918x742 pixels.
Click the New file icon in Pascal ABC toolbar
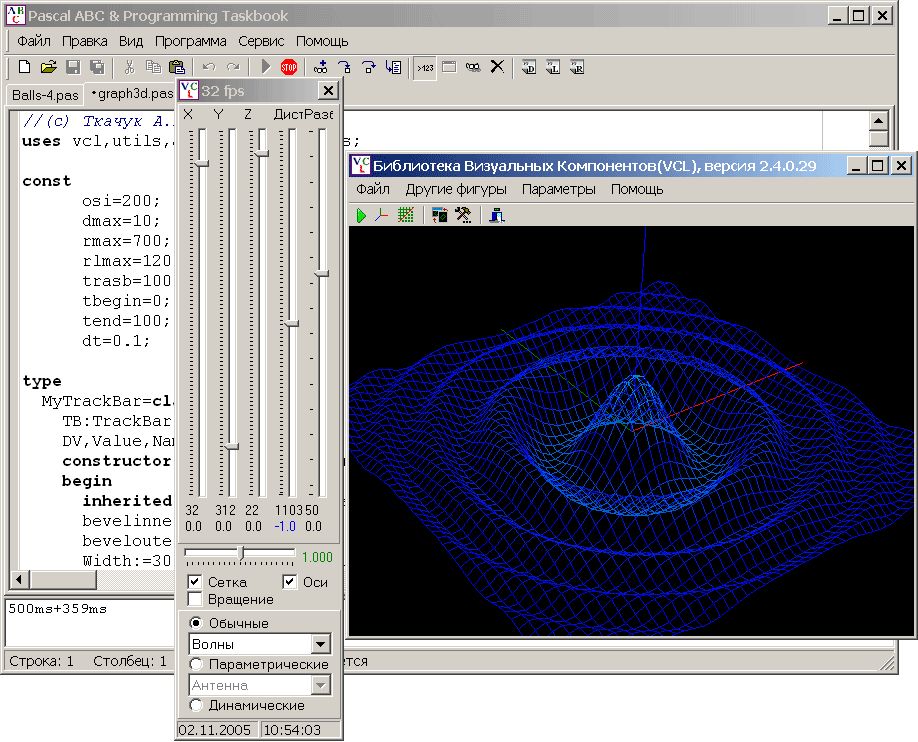coord(24,67)
